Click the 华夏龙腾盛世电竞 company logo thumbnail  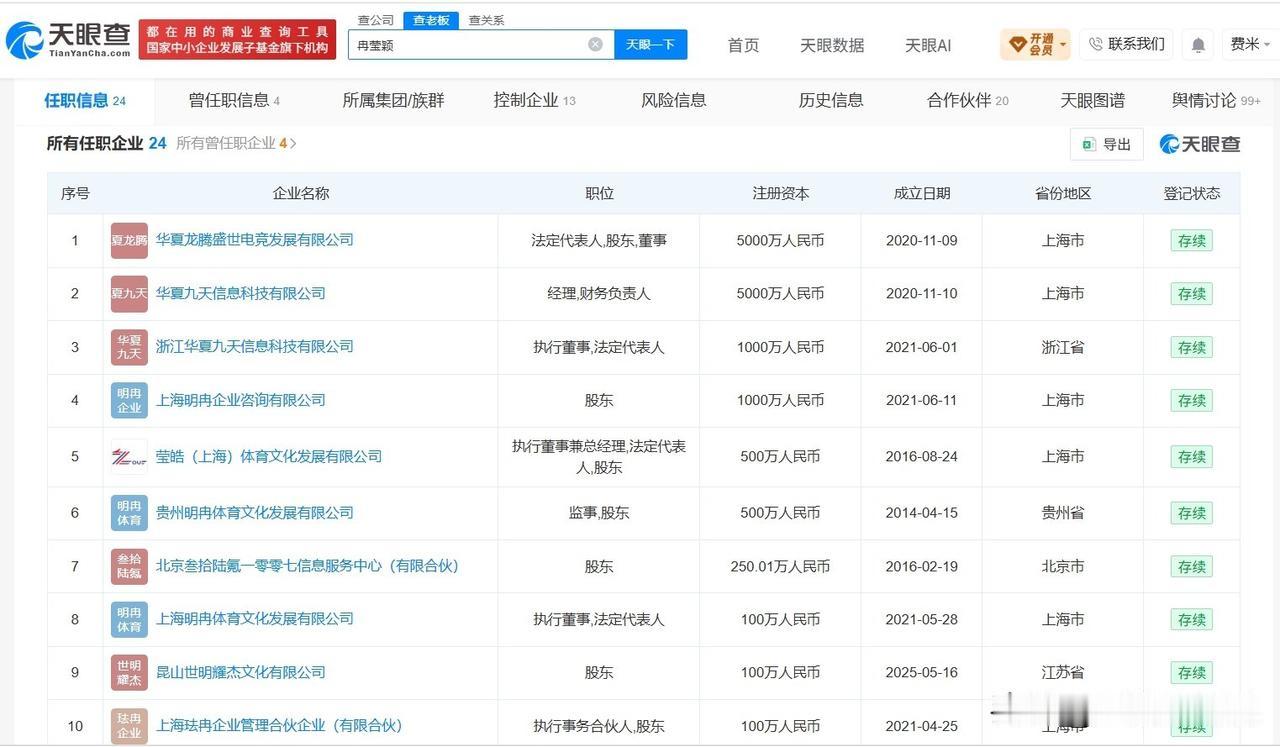[129, 241]
